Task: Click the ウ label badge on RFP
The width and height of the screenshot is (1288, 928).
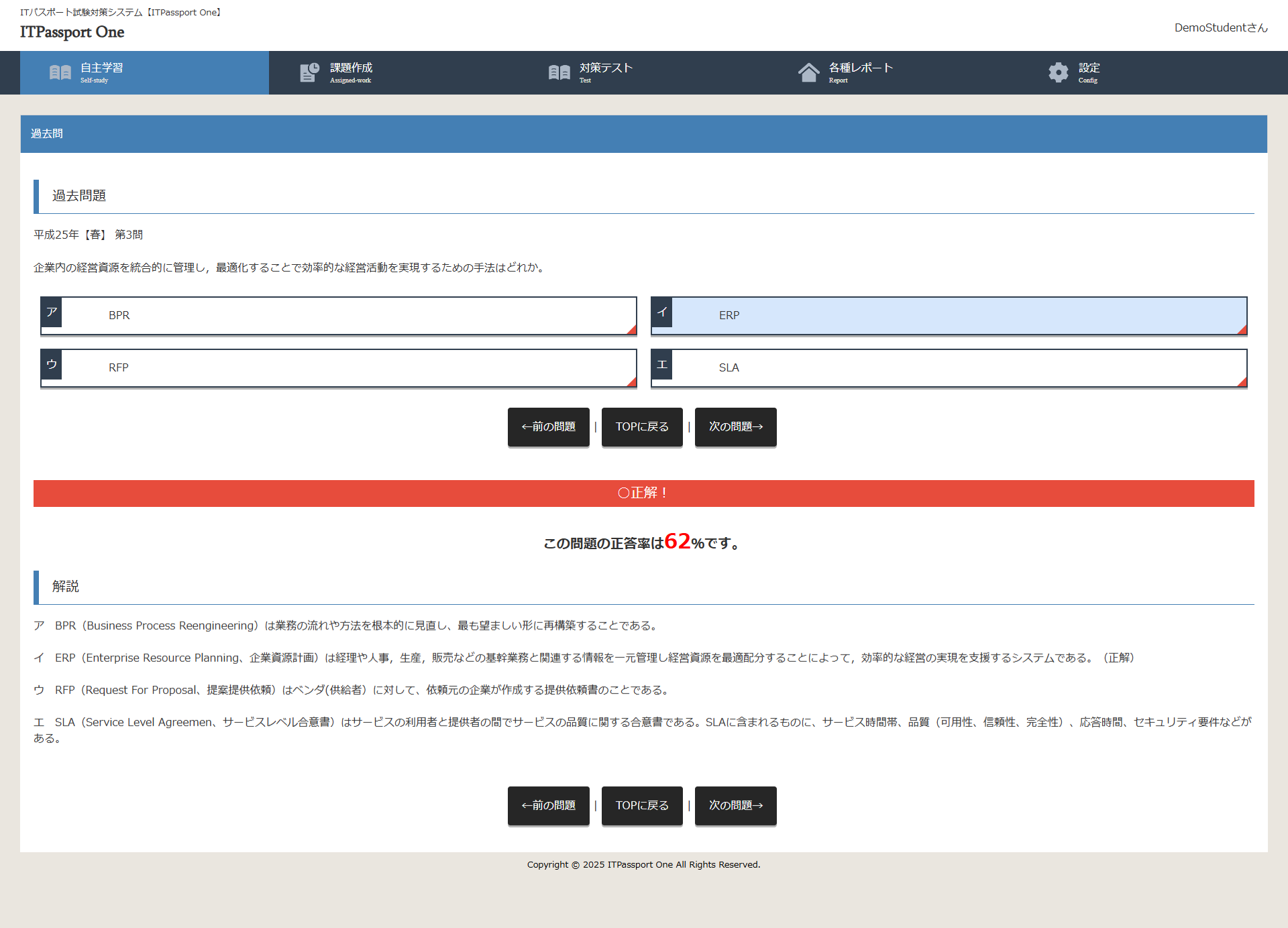Action: pos(52,365)
